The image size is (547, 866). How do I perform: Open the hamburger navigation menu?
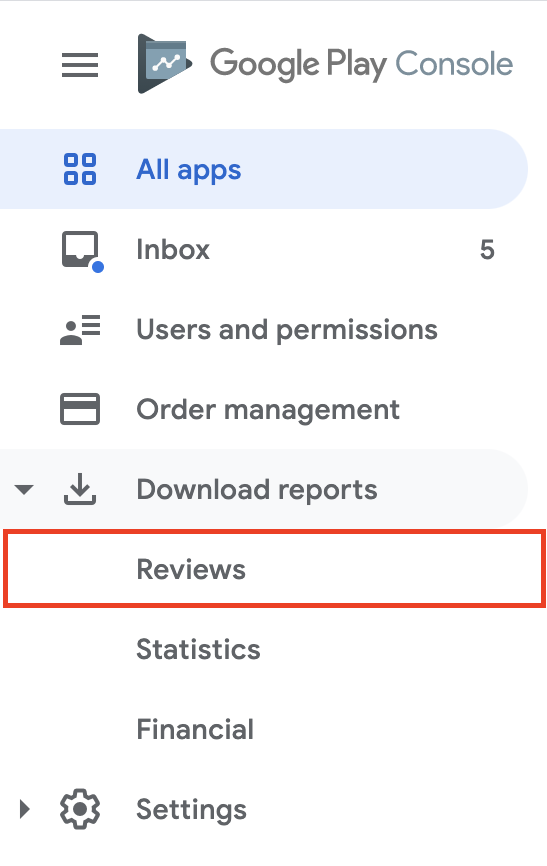[80, 65]
